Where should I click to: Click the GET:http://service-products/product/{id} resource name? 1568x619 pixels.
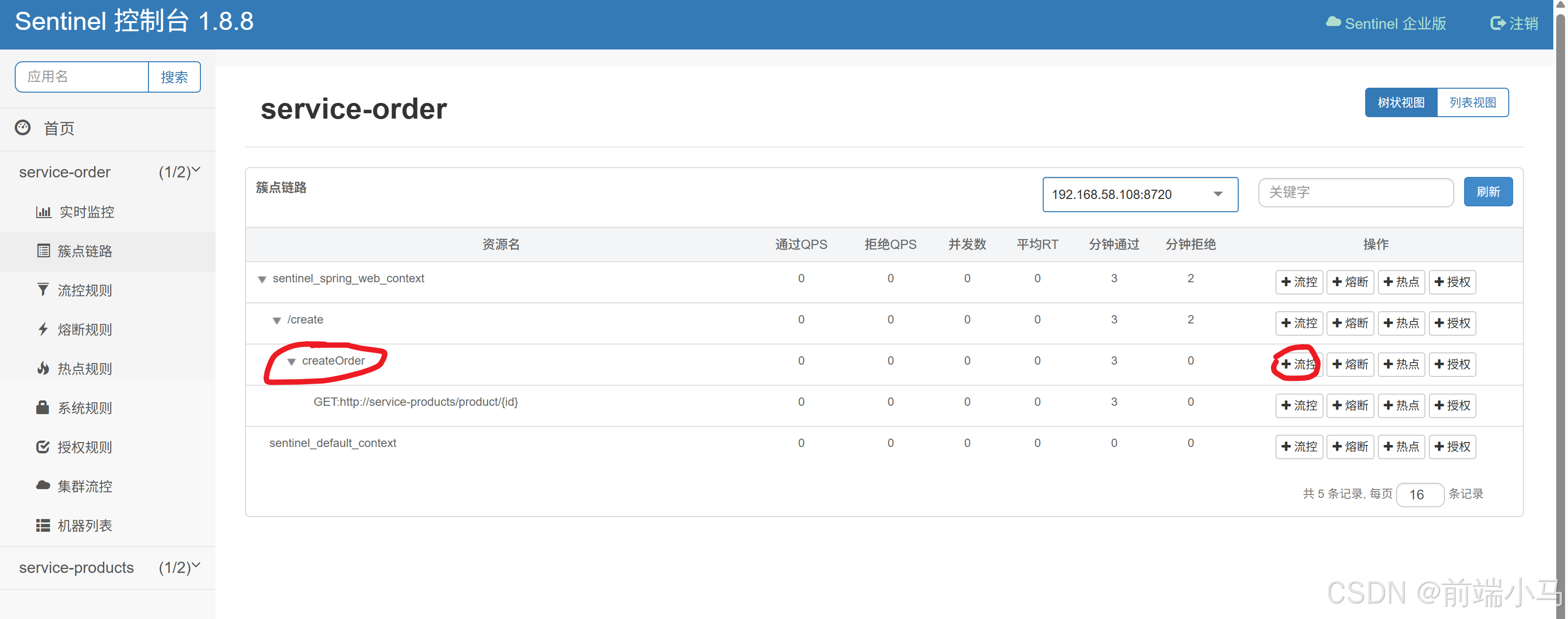click(x=416, y=402)
